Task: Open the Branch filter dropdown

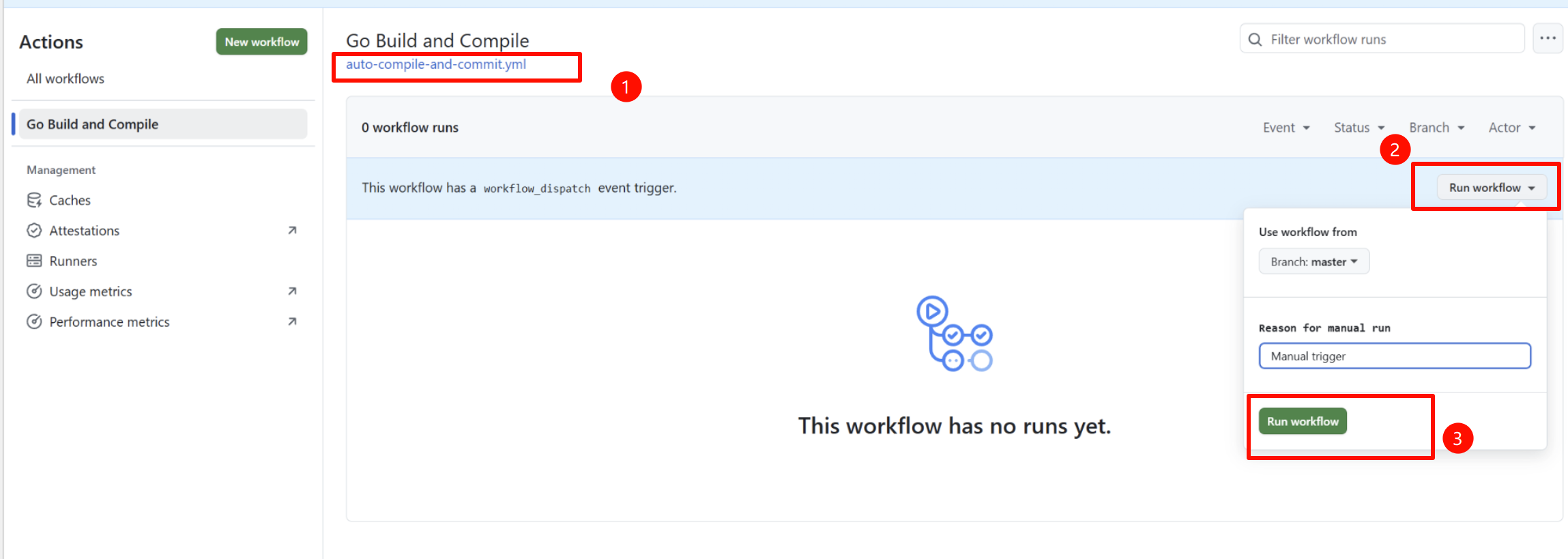Action: pos(1437,128)
